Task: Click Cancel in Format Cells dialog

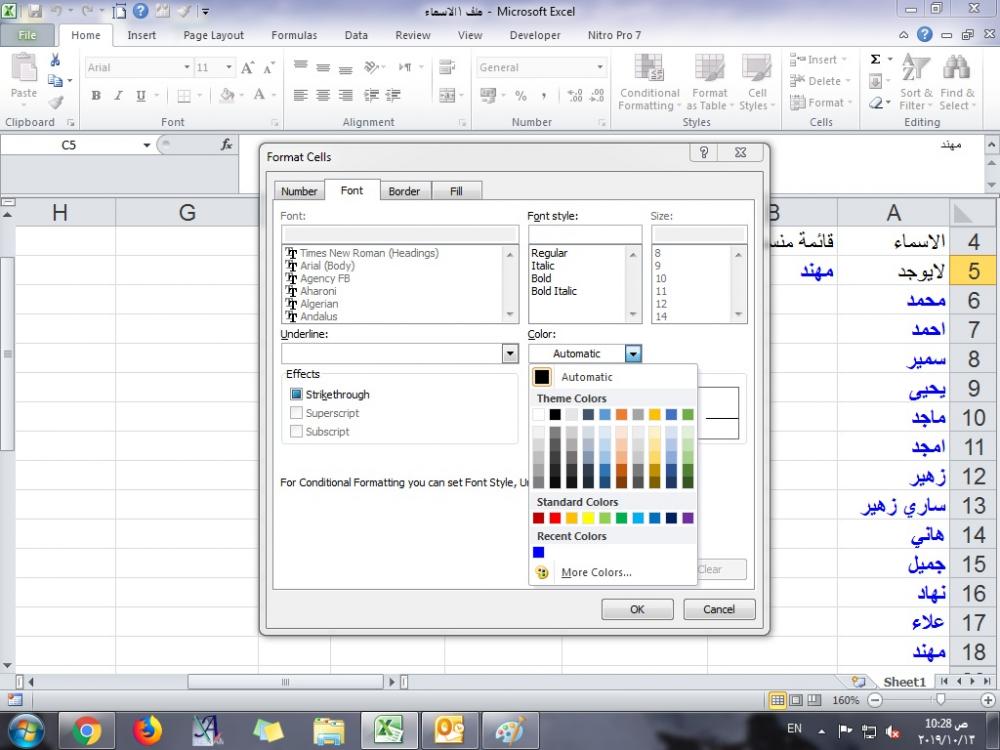Action: pos(719,609)
